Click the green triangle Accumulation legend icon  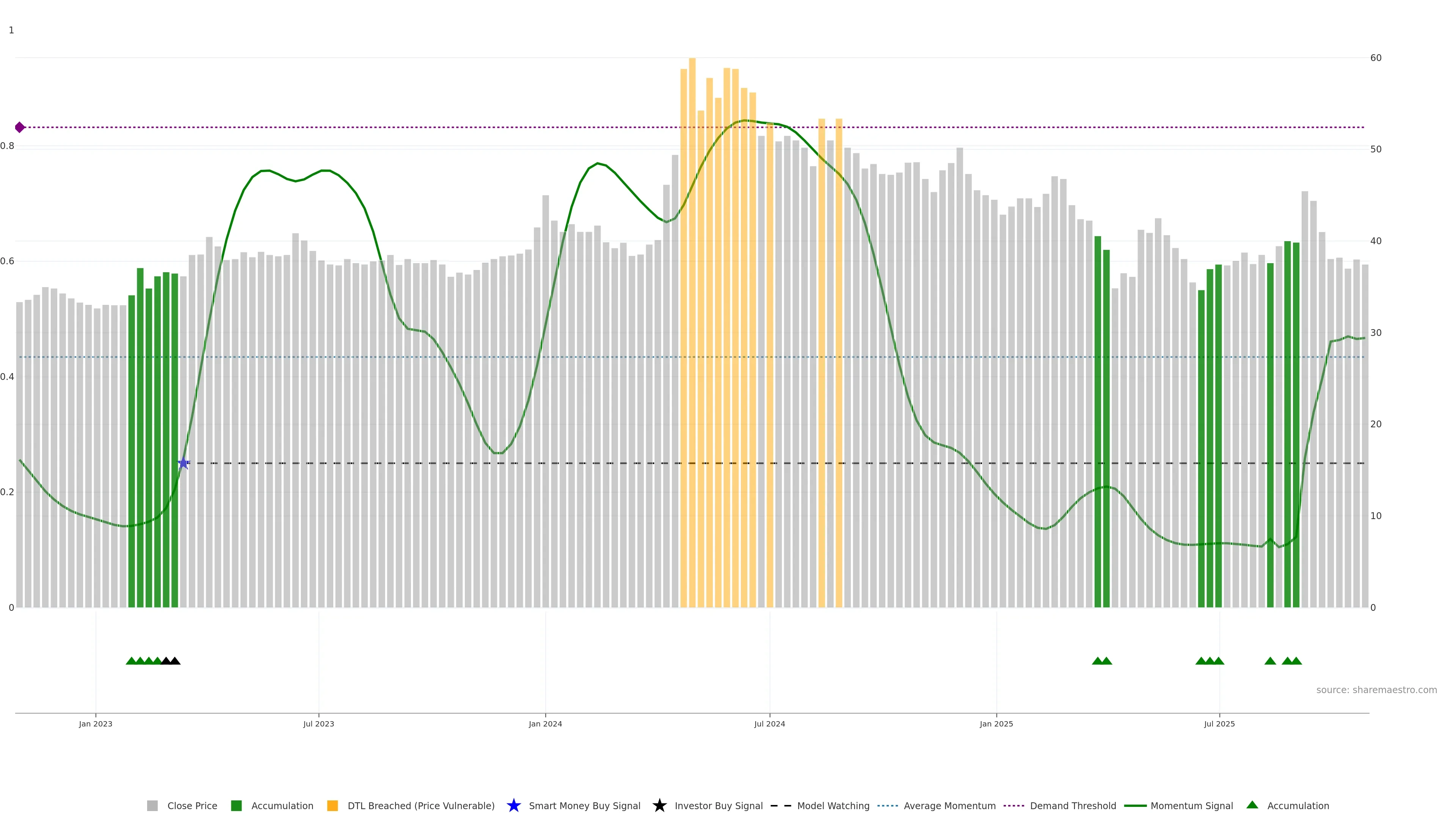click(1252, 805)
